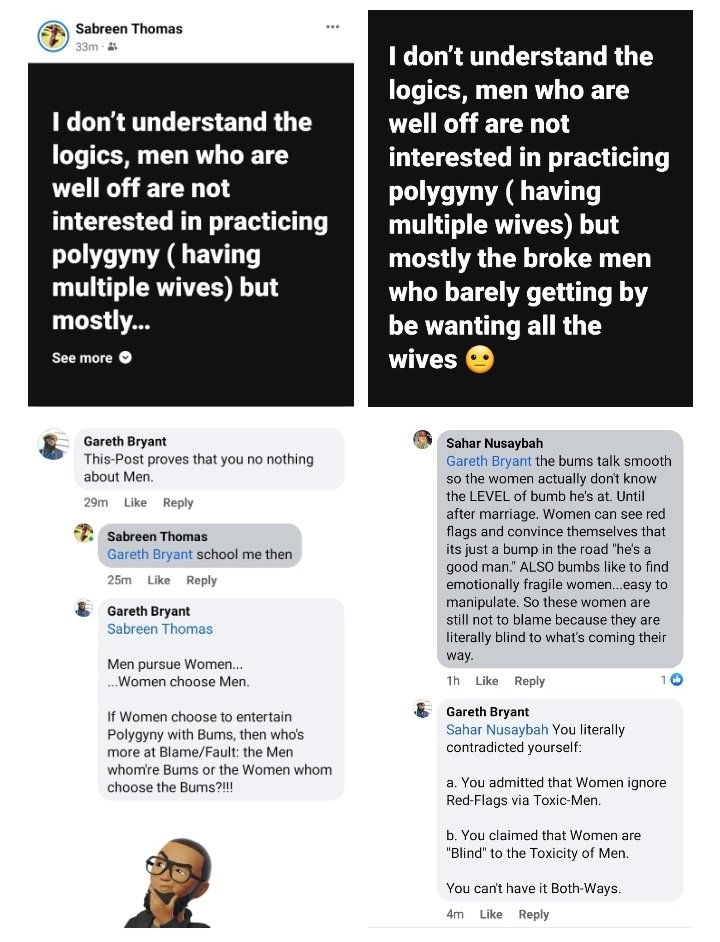720x942 pixels.
Task: Like Gareth Bryant's 29m comment
Action: pos(135,503)
